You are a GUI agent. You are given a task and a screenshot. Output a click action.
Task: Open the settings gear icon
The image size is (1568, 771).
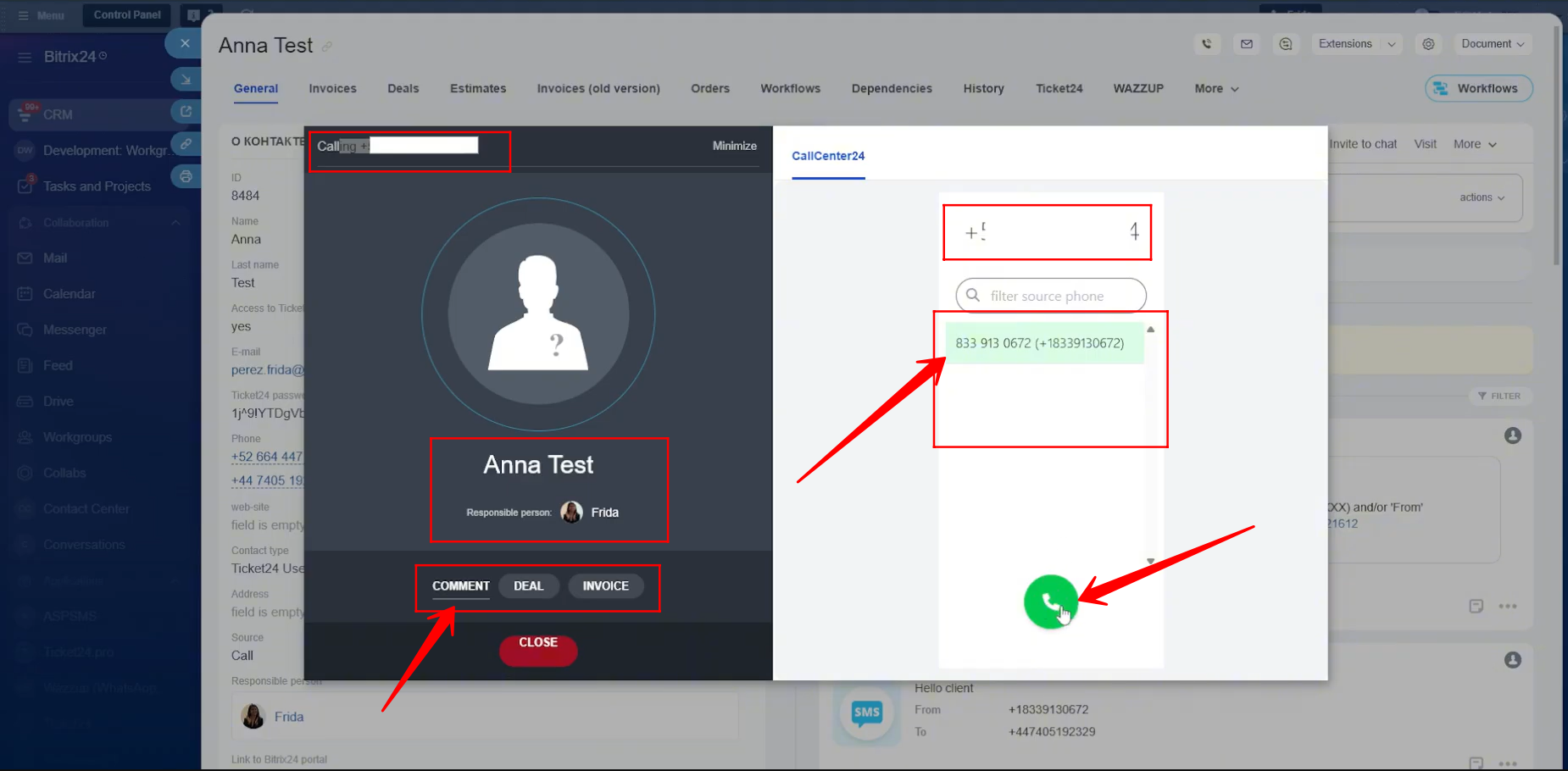coord(1428,44)
